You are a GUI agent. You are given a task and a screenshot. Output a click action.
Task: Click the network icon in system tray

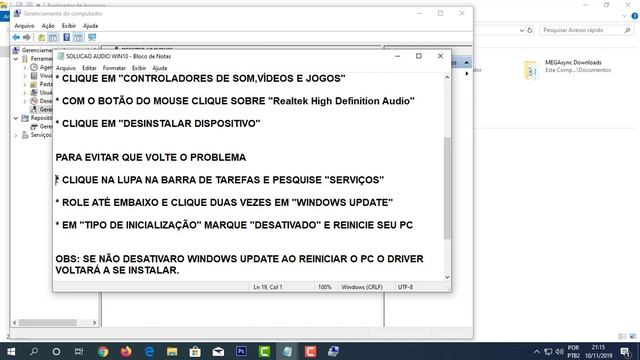[548, 351]
